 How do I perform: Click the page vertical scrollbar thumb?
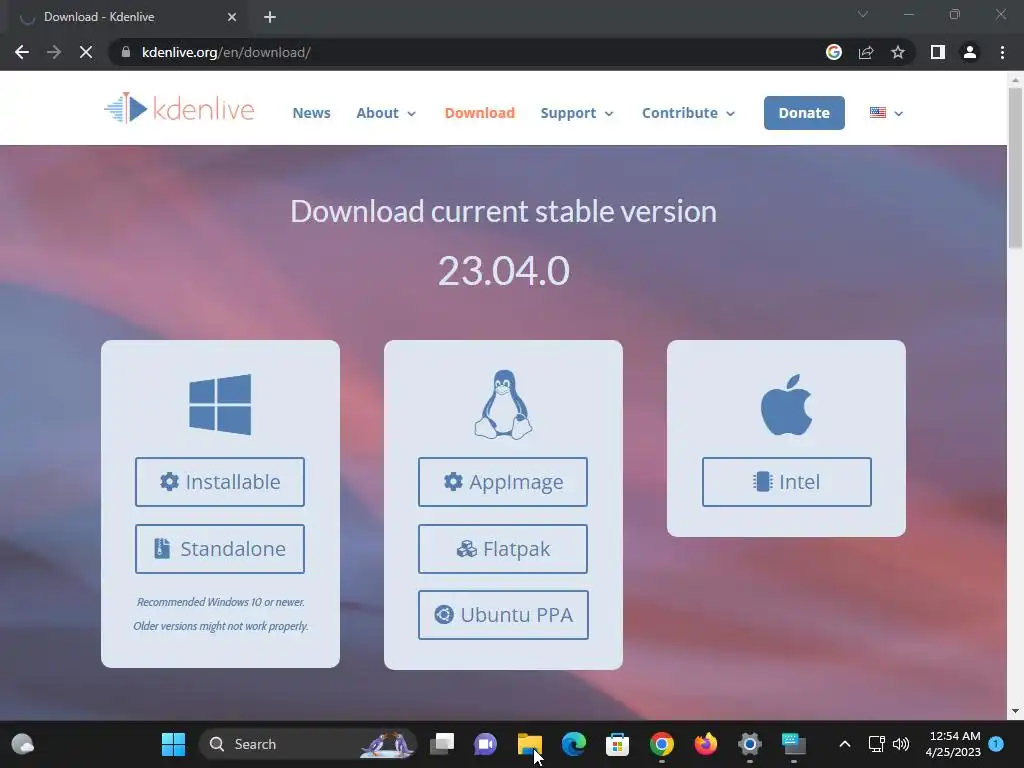click(1015, 168)
